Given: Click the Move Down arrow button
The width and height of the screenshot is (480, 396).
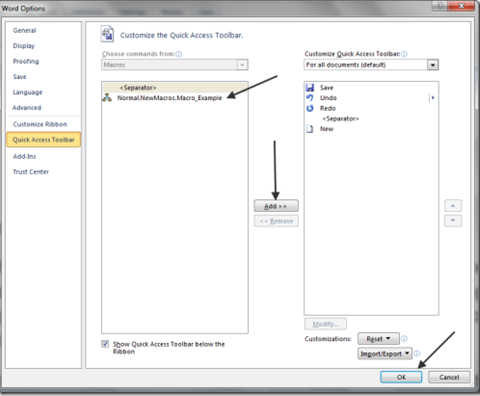Looking at the screenshot, I should pyautogui.click(x=453, y=220).
